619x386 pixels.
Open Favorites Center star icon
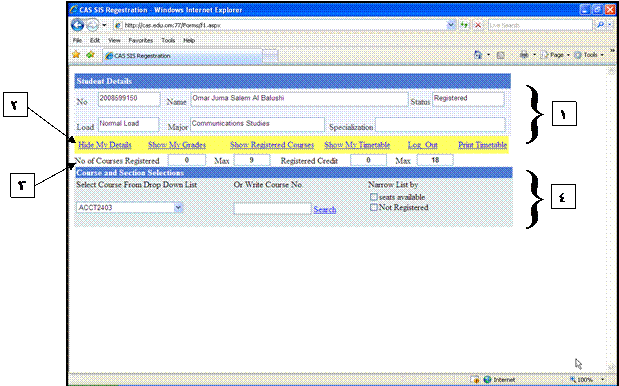tap(76, 55)
